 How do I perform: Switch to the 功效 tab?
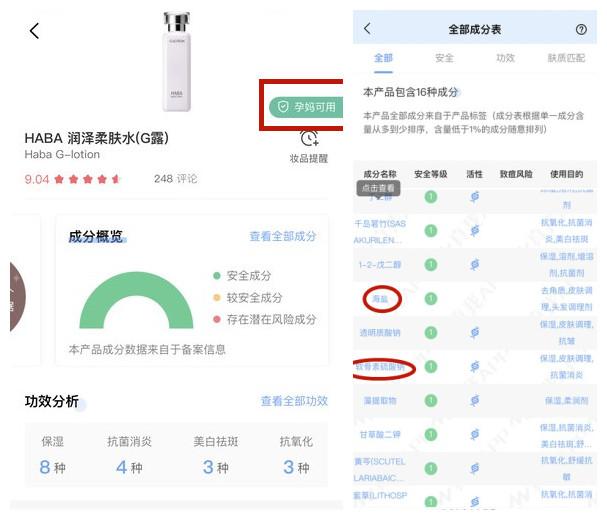(506, 58)
